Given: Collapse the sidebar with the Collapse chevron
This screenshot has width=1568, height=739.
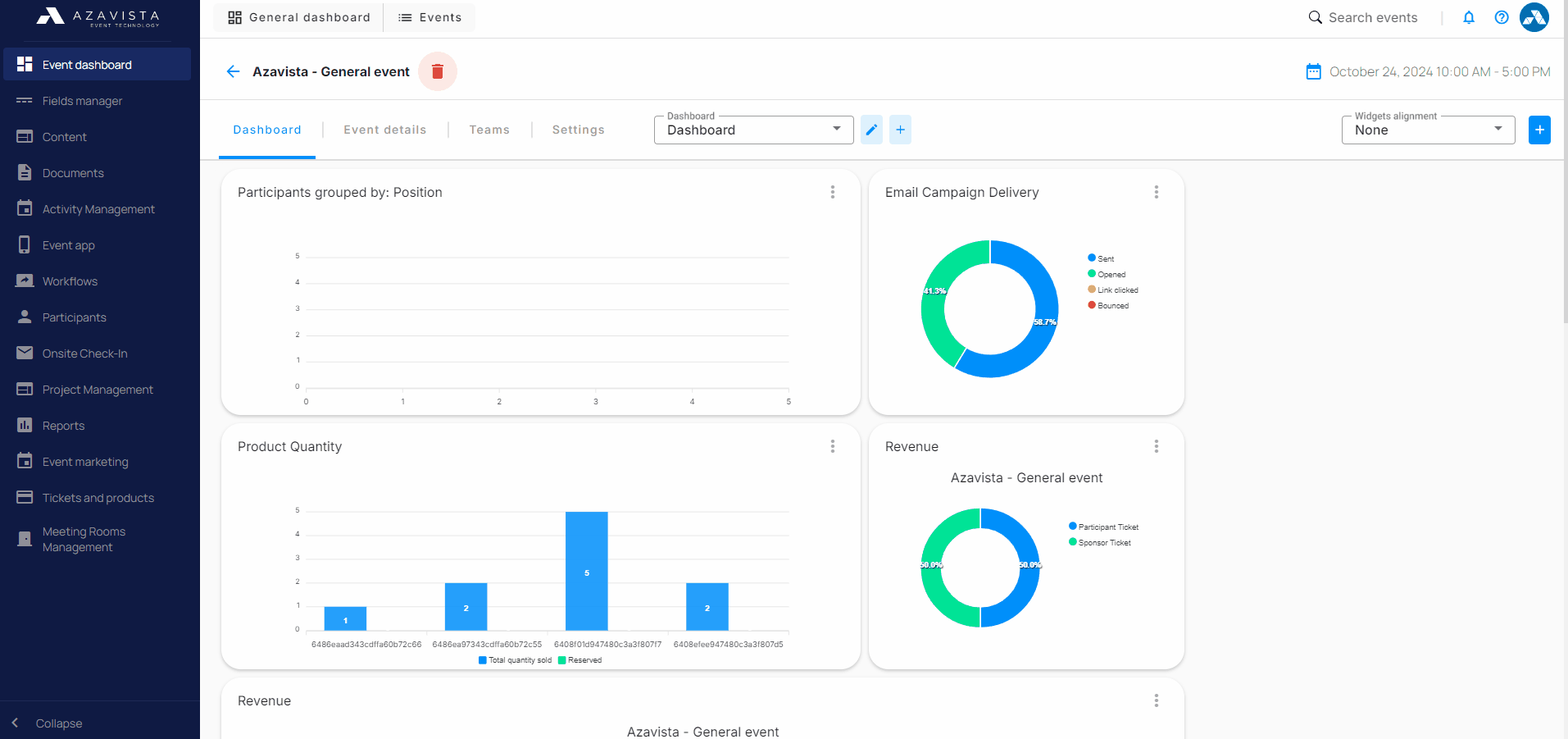Looking at the screenshot, I should pyautogui.click(x=15, y=723).
